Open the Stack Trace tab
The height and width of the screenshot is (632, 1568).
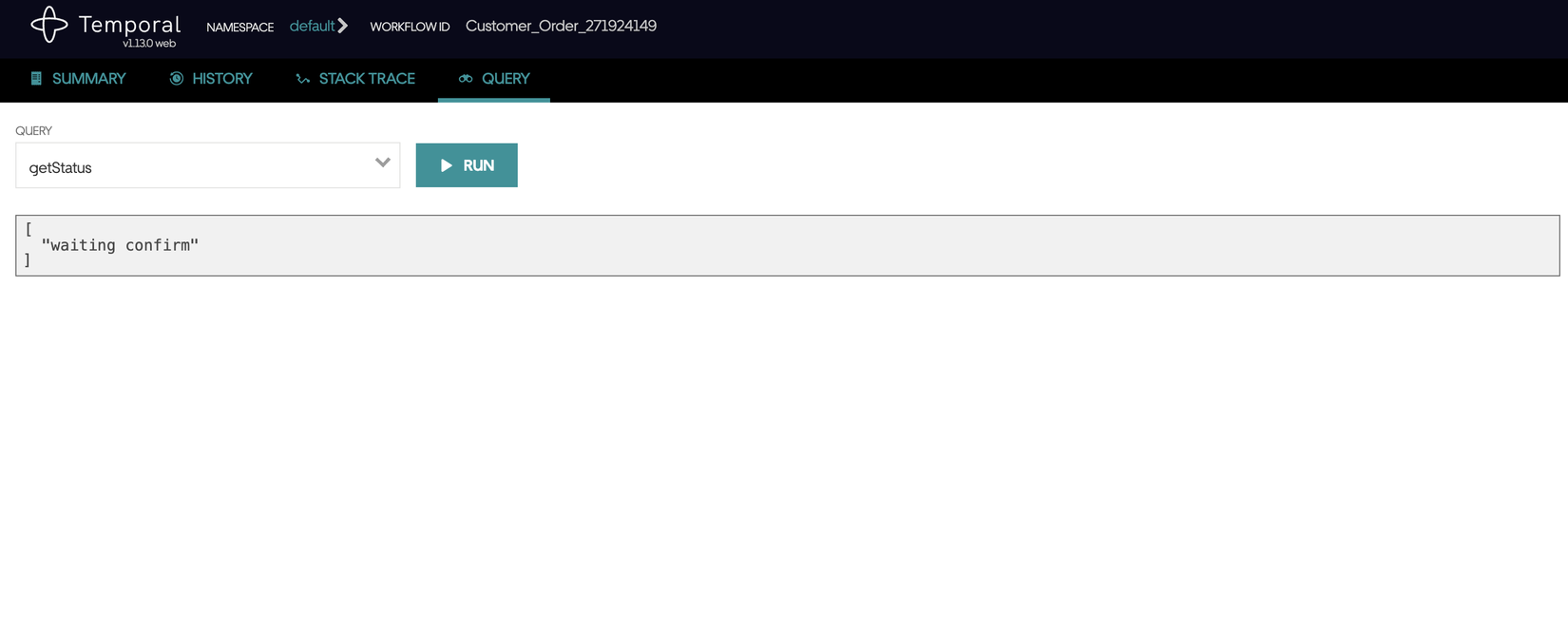coord(355,79)
